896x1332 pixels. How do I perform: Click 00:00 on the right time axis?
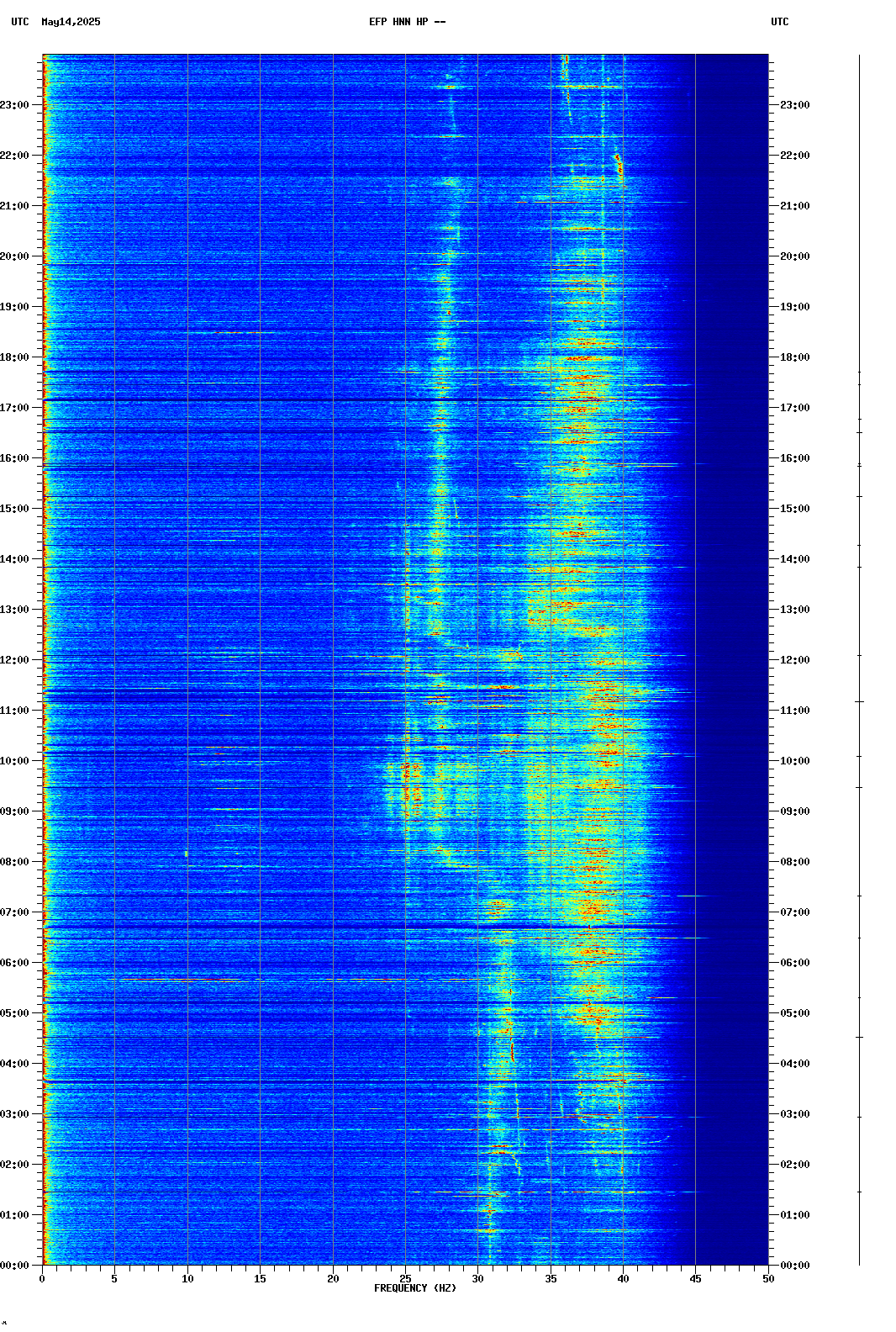tap(795, 1266)
